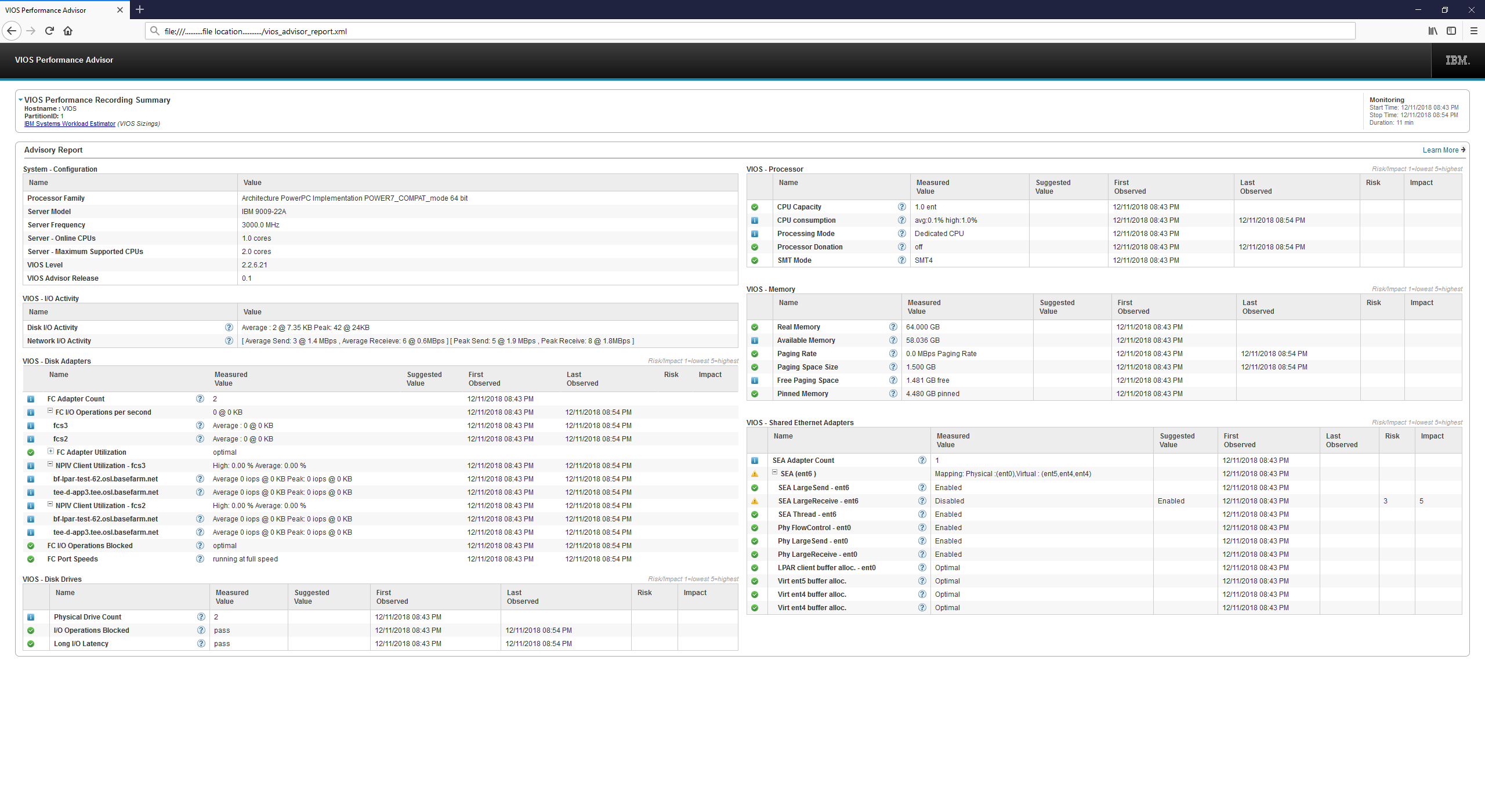Image resolution: width=1485 pixels, height=812 pixels.
Task: Open help icon for CPU Capacity
Action: pyautogui.click(x=901, y=206)
